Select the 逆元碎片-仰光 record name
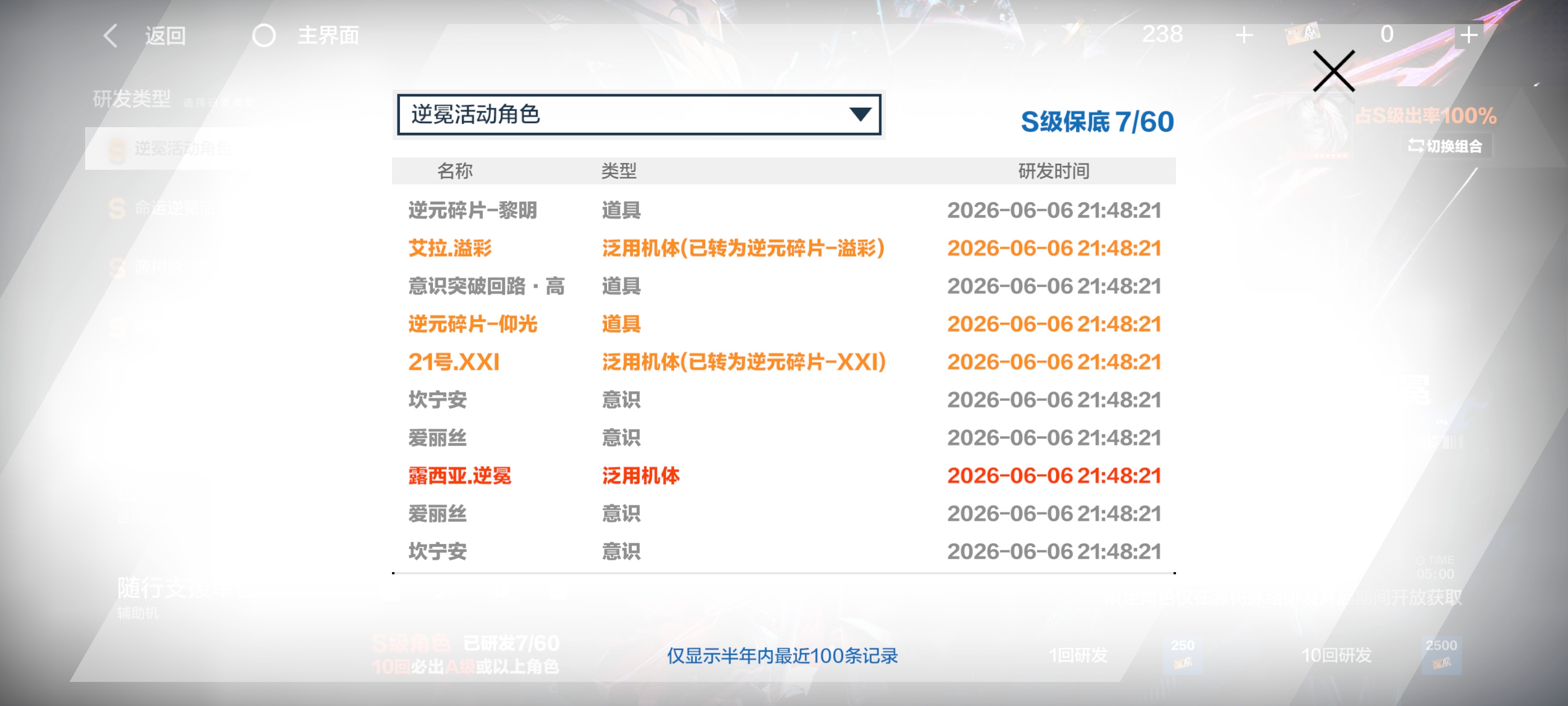This screenshot has width=1568, height=706. pyautogui.click(x=472, y=324)
